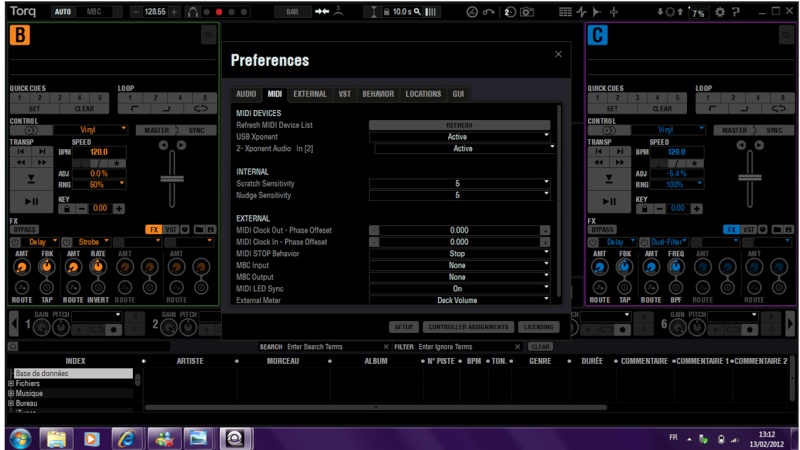Click Deck B loop in bracket icon

point(134,109)
